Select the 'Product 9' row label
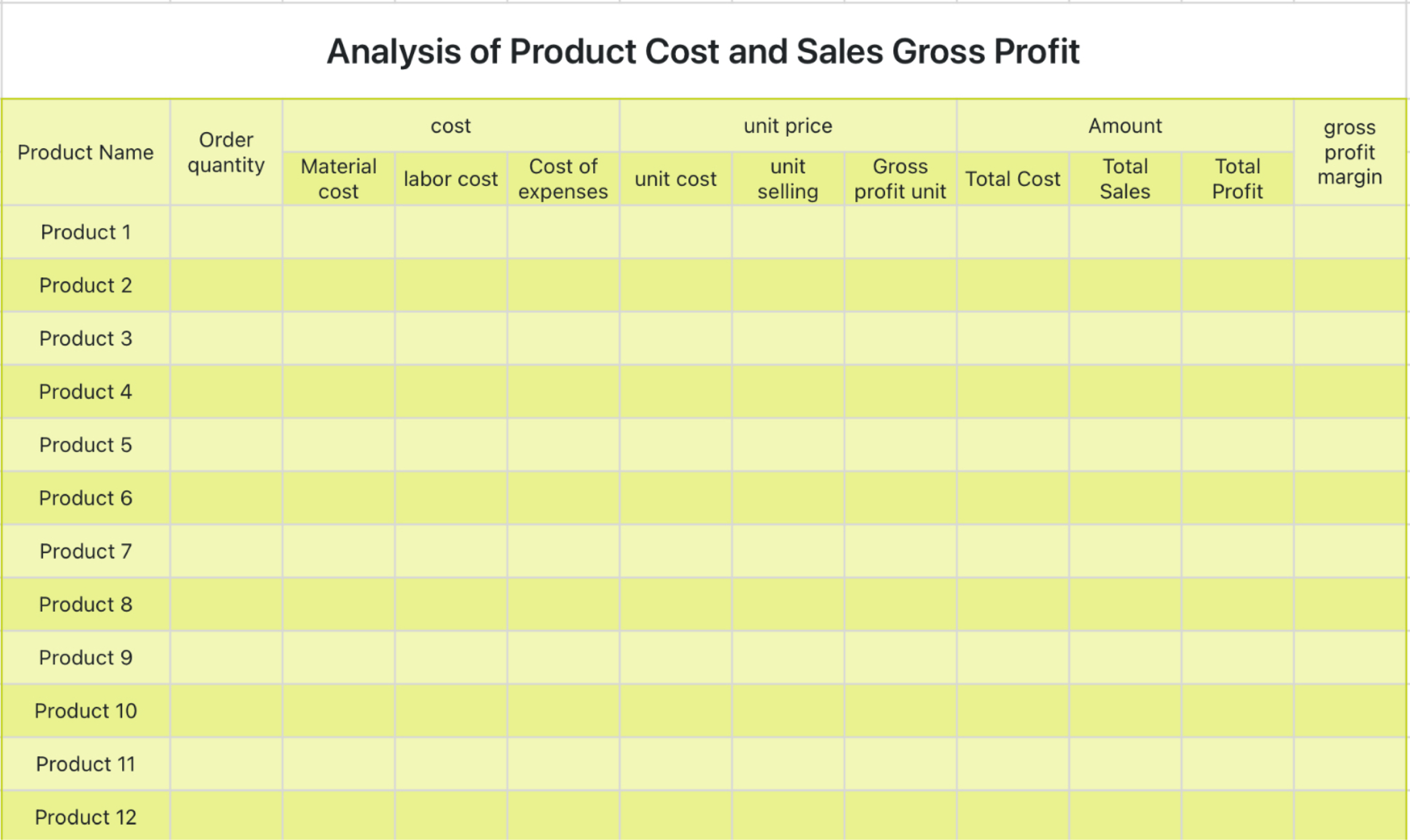 pyautogui.click(x=85, y=658)
